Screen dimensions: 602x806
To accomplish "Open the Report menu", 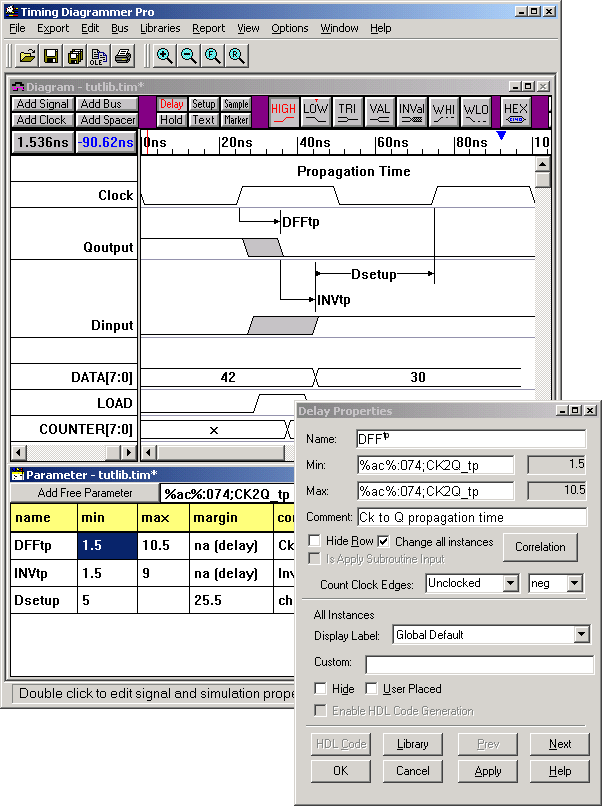I will 208,28.
